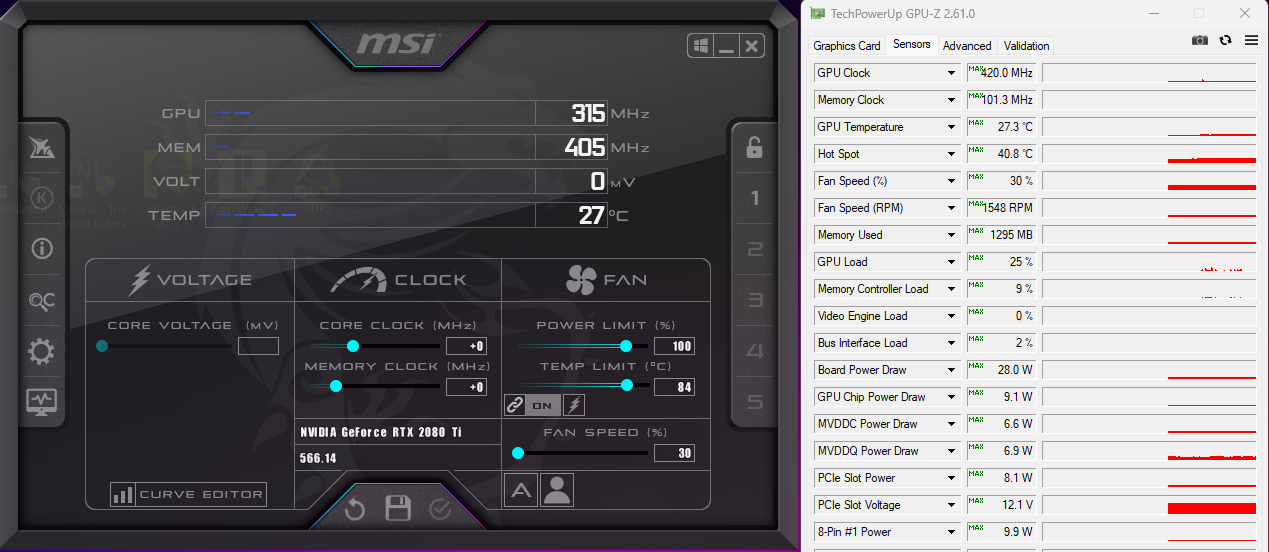This screenshot has width=1269, height=552.
Task: Open the Video Engine Load dropdown
Action: [951, 316]
